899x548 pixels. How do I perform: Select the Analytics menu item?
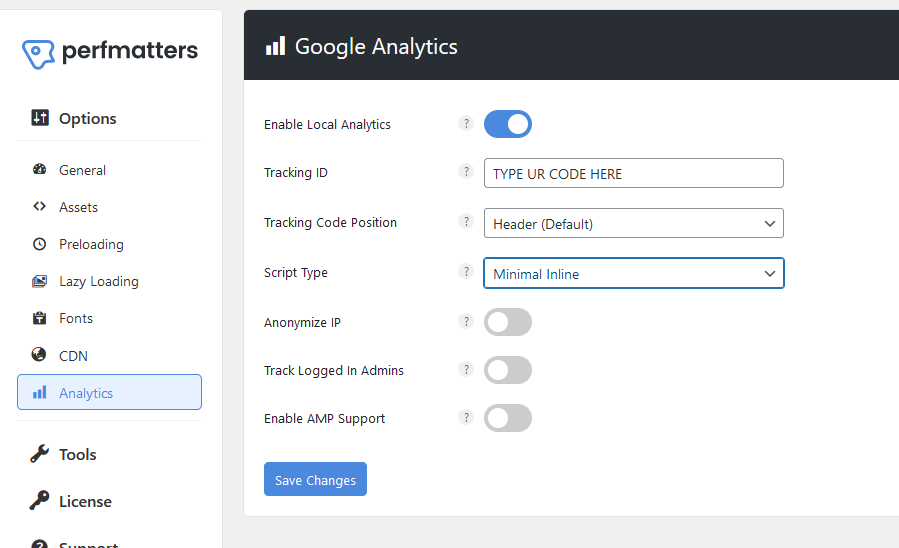tap(110, 392)
